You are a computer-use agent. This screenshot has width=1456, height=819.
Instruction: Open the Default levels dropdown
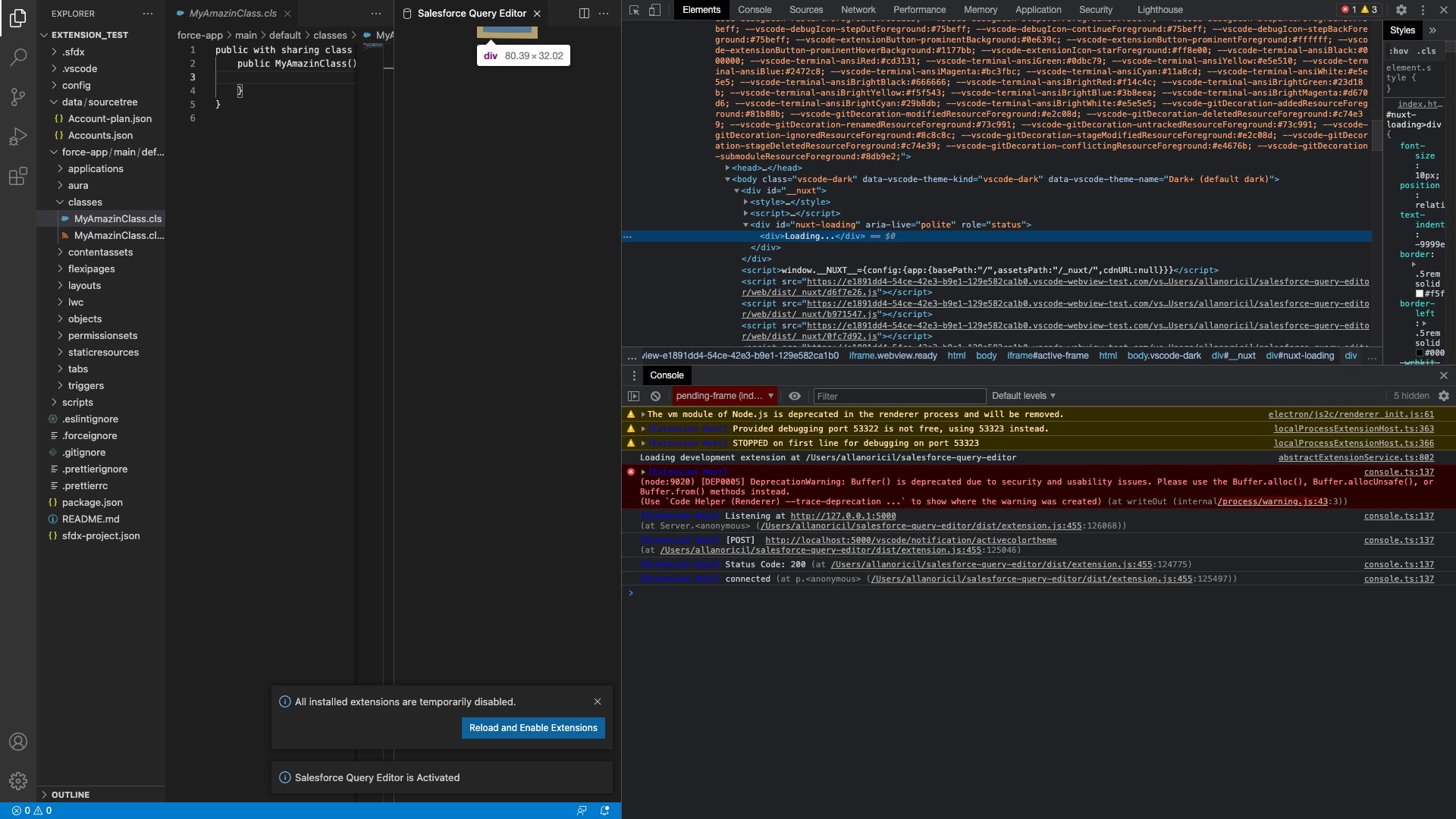tap(1023, 396)
